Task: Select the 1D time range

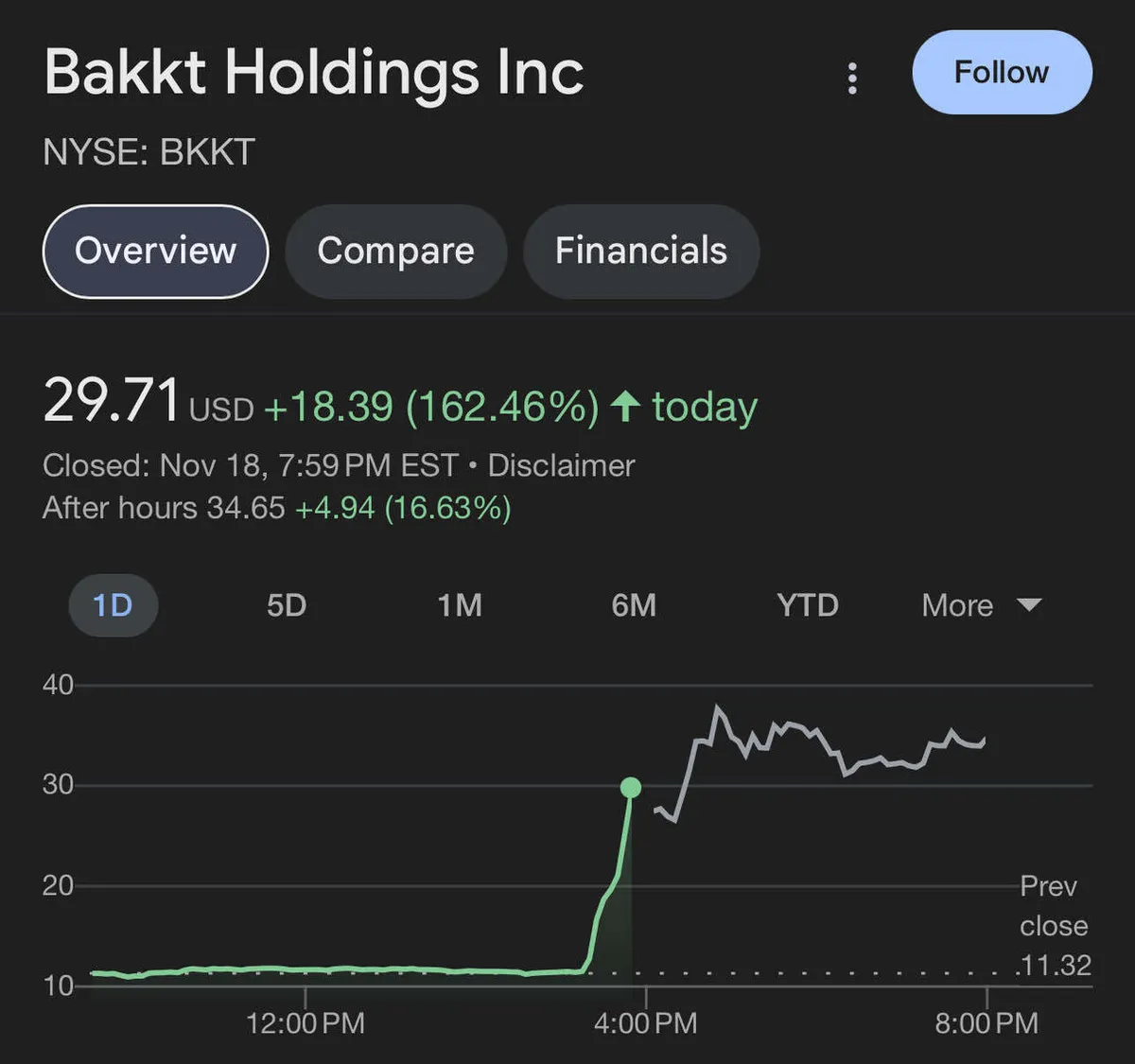Action: pyautogui.click(x=113, y=605)
